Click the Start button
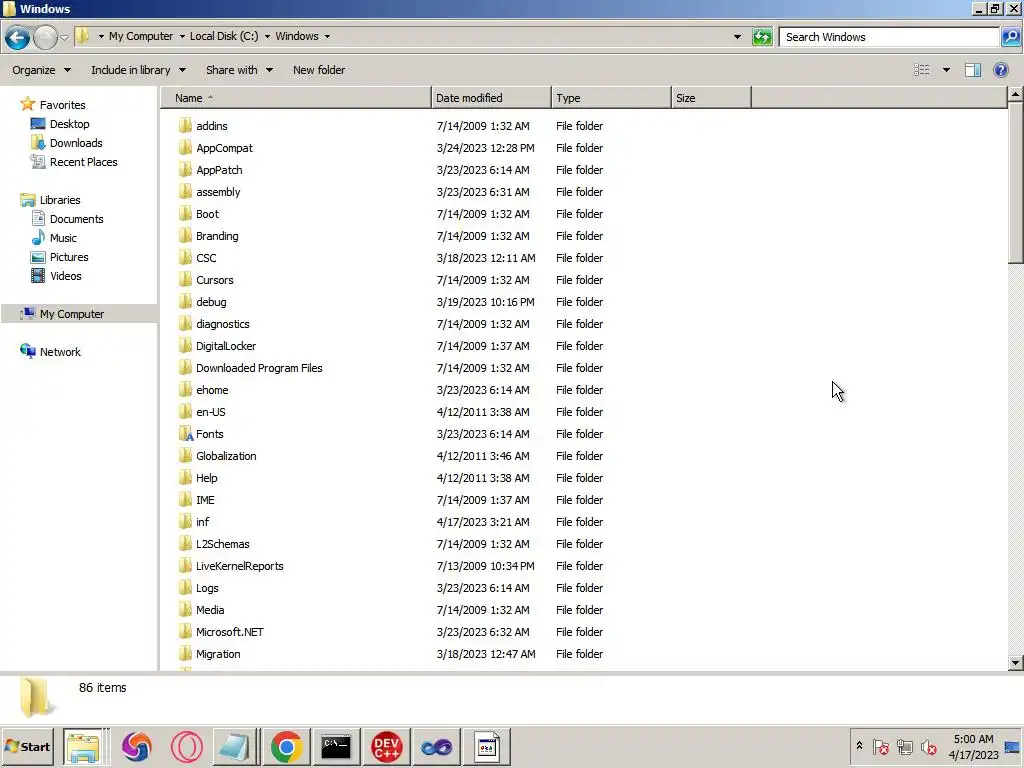Image resolution: width=1024 pixels, height=768 pixels. [x=27, y=746]
